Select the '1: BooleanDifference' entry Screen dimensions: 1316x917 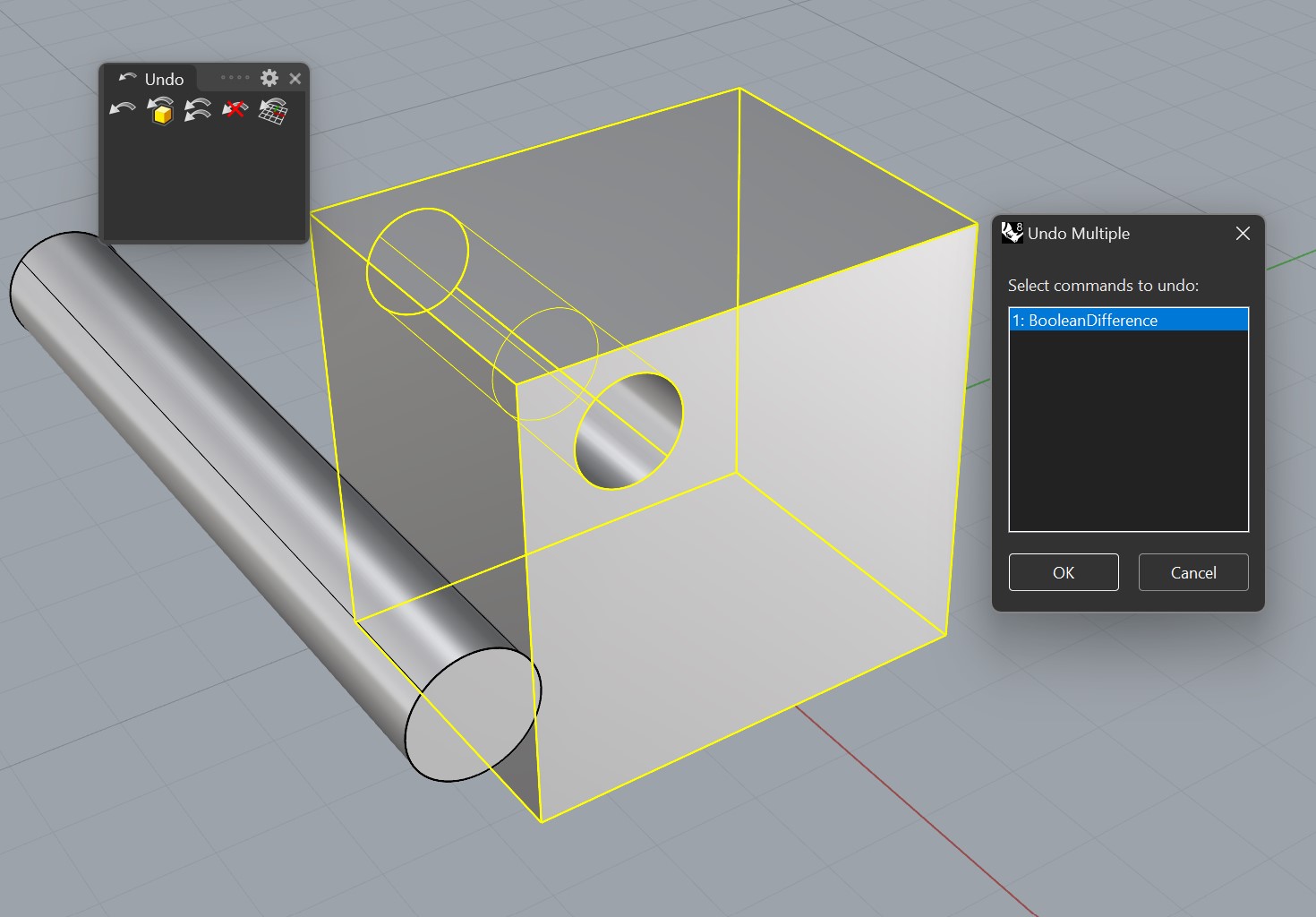(x=1128, y=320)
